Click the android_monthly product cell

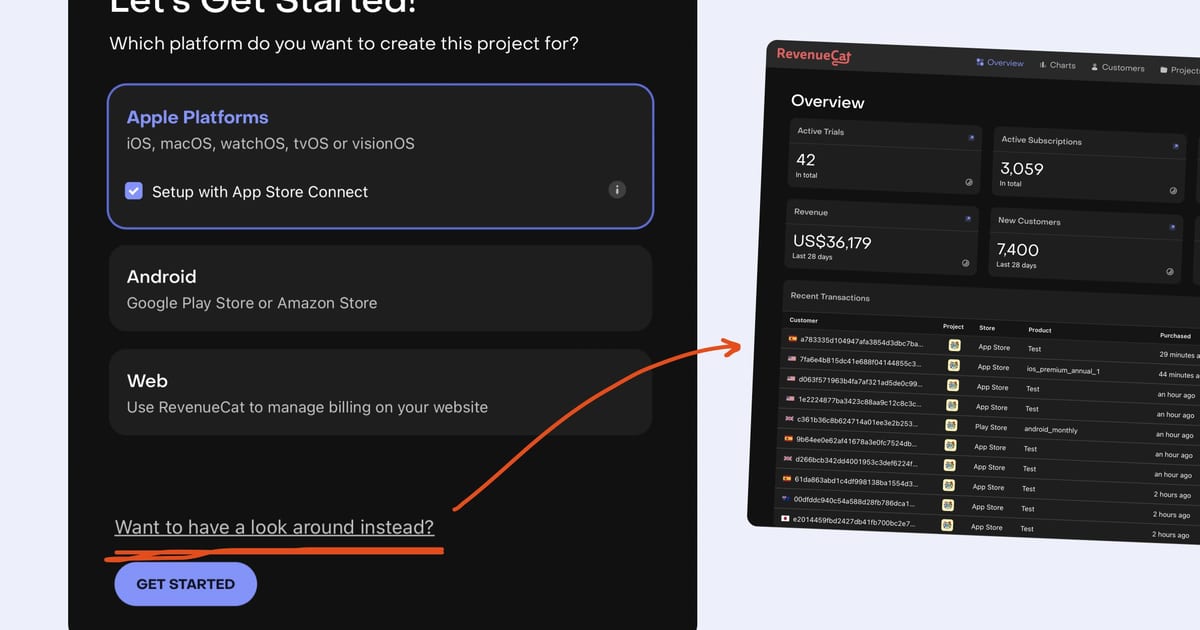tap(1050, 429)
